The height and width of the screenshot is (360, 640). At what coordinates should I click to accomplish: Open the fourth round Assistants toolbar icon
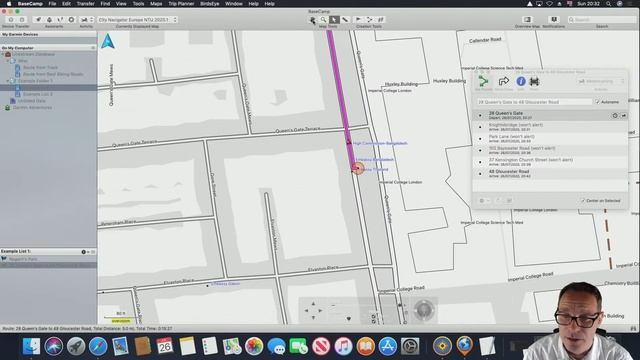pos(71,20)
